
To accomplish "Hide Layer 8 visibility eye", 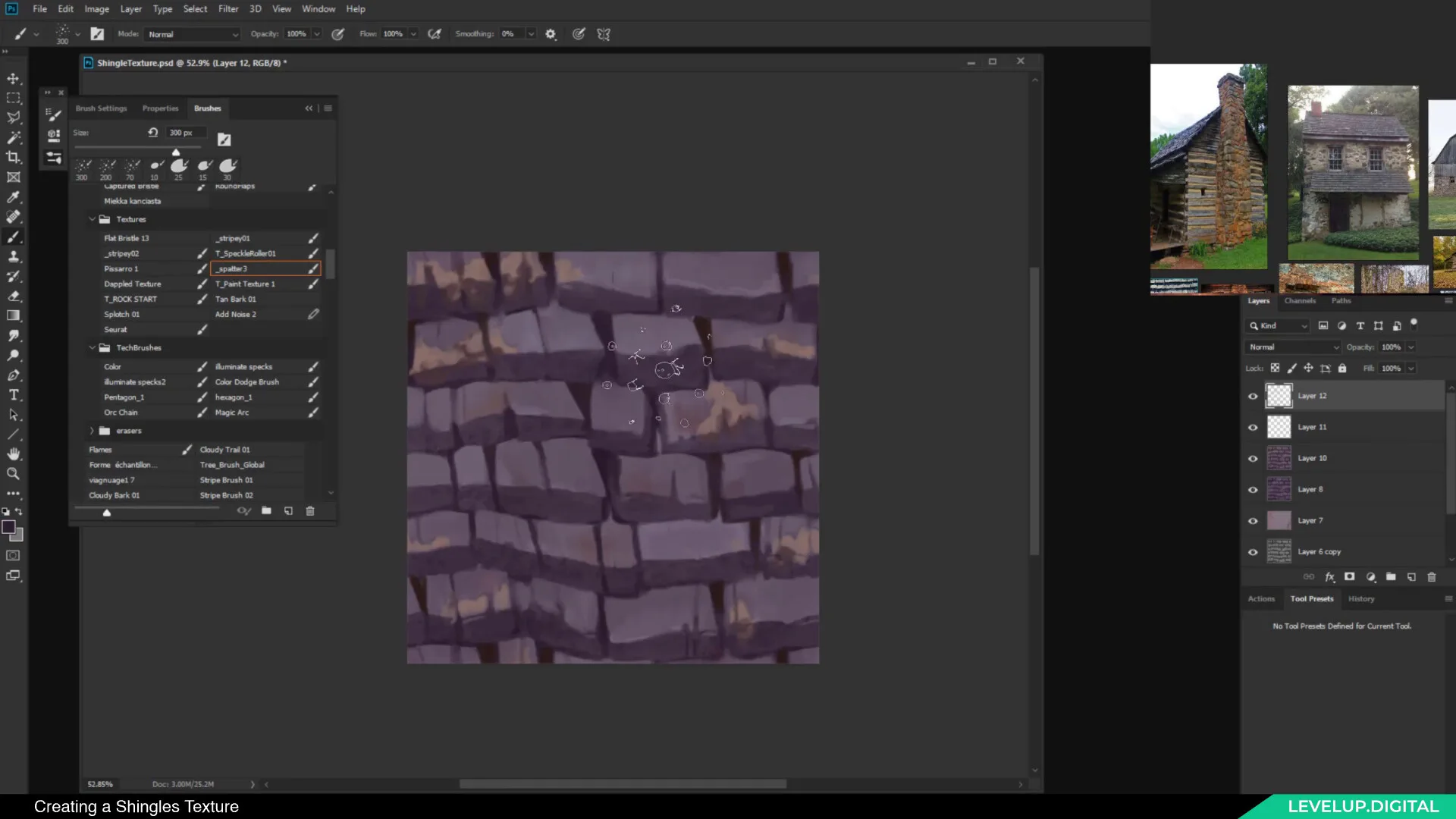I will pyautogui.click(x=1253, y=489).
